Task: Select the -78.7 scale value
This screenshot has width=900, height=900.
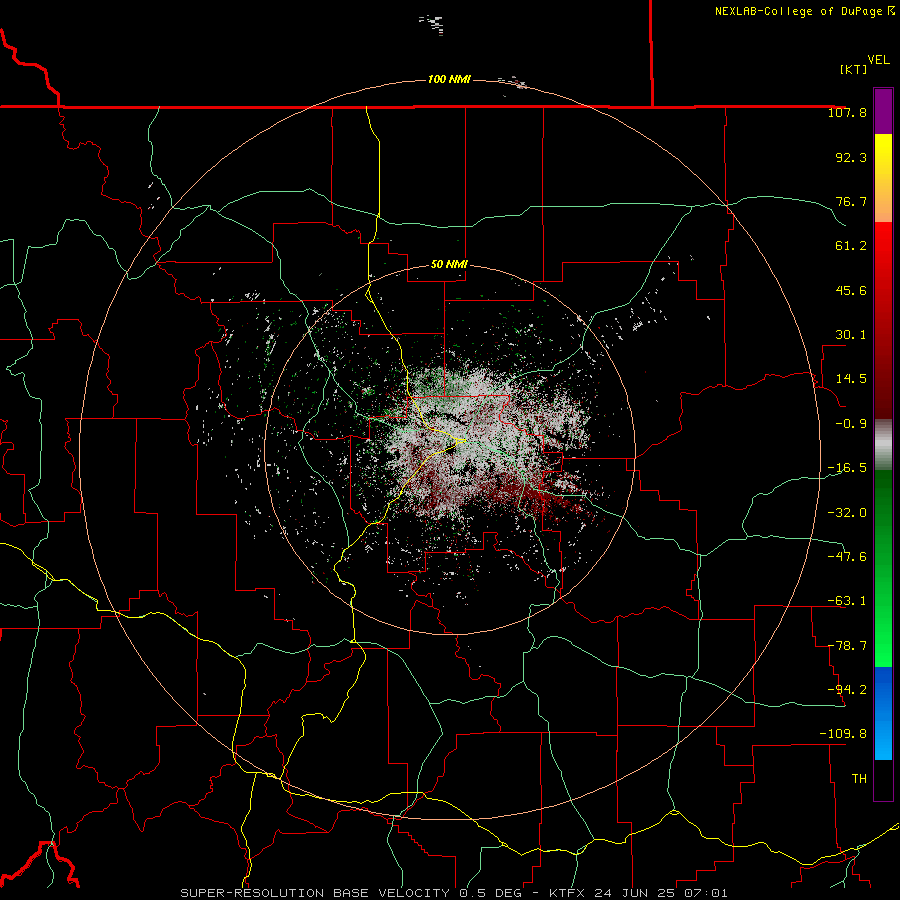Action: point(847,646)
